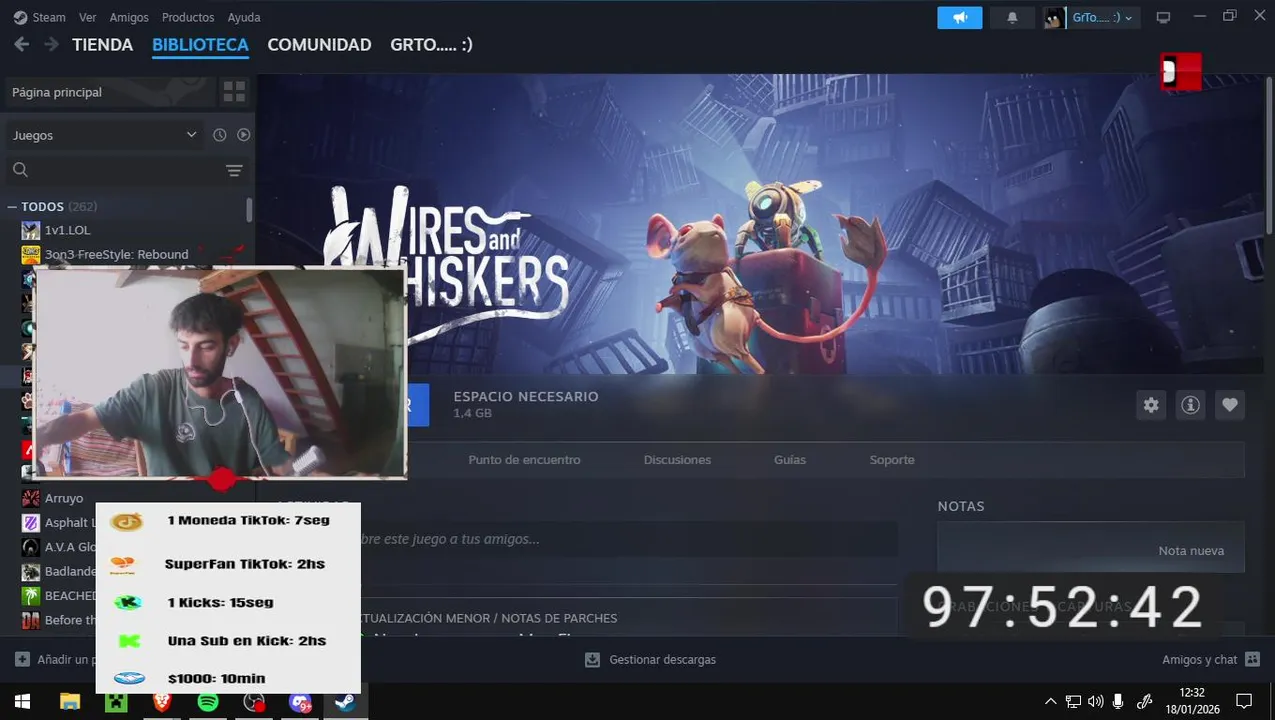Open the Amigos menu

(x=129, y=18)
